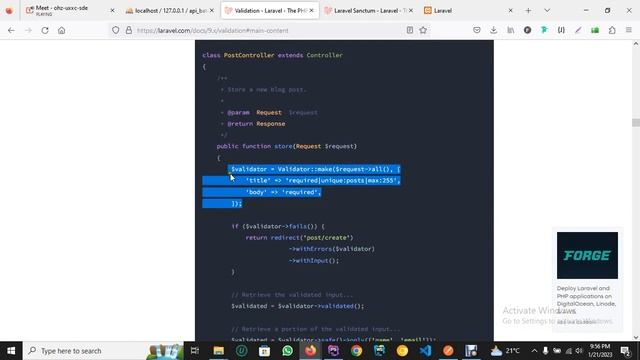Expand the list all tabs chevron
This screenshot has height=360, width=640.
tap(547, 11)
